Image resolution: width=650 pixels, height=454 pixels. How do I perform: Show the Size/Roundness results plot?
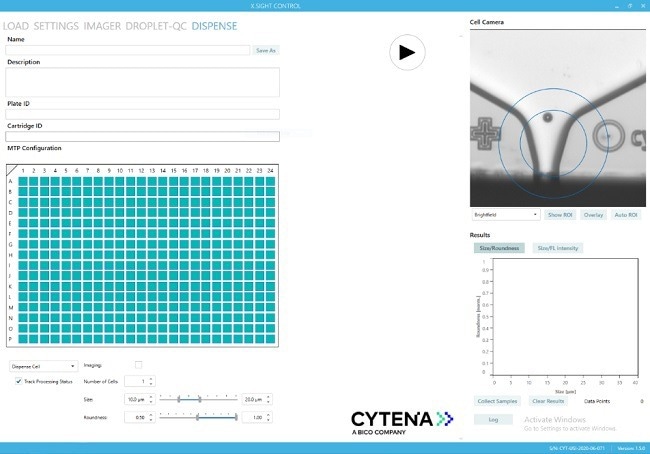tap(499, 248)
